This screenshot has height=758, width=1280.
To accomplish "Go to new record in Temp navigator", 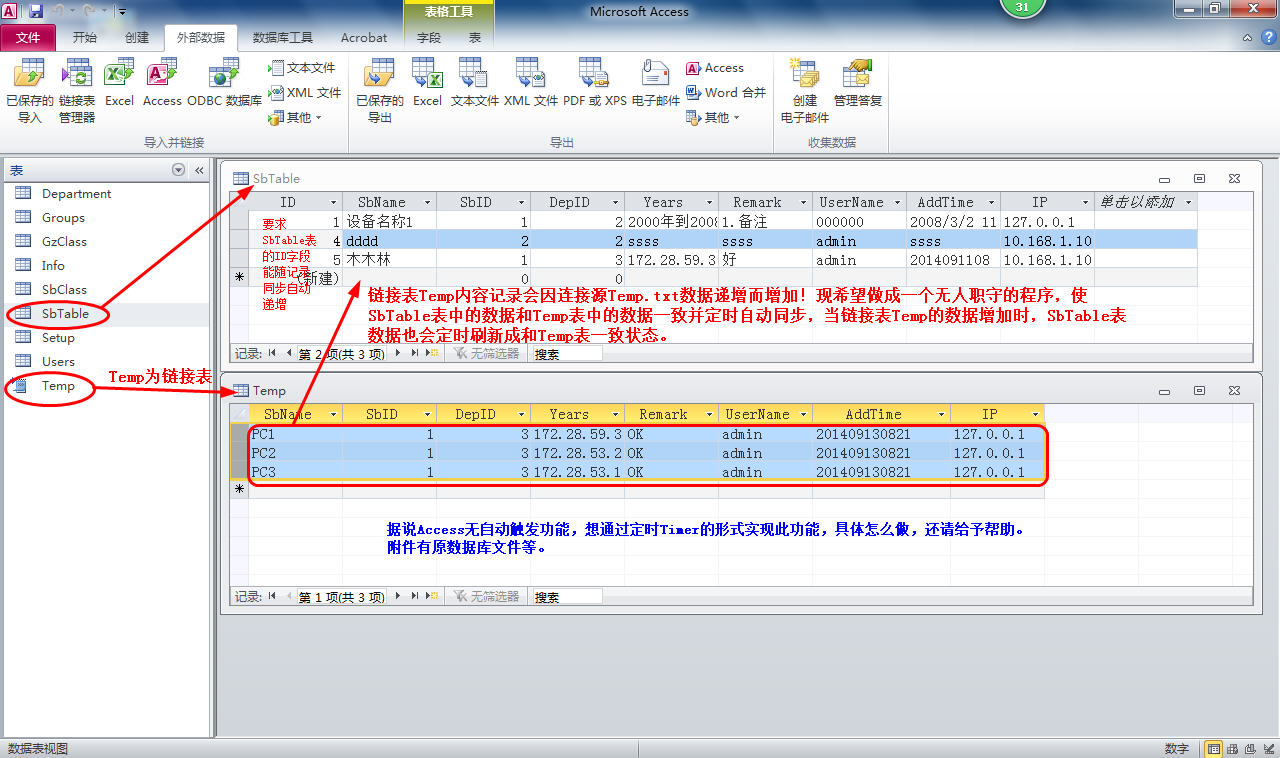I will pyautogui.click(x=433, y=596).
